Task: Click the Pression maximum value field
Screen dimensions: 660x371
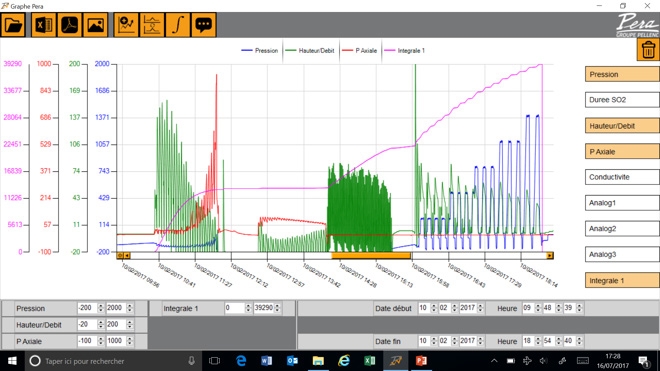Action: pyautogui.click(x=116, y=308)
